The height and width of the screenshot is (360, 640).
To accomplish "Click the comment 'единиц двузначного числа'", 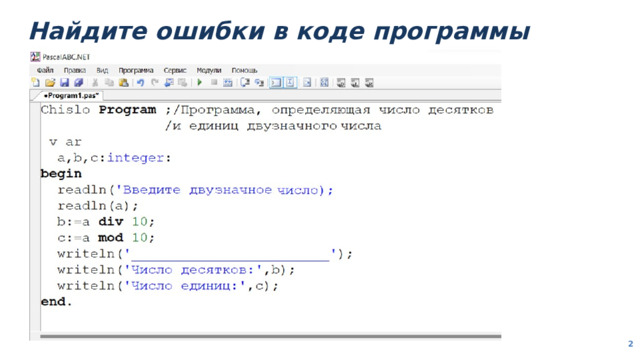I will tap(285, 126).
